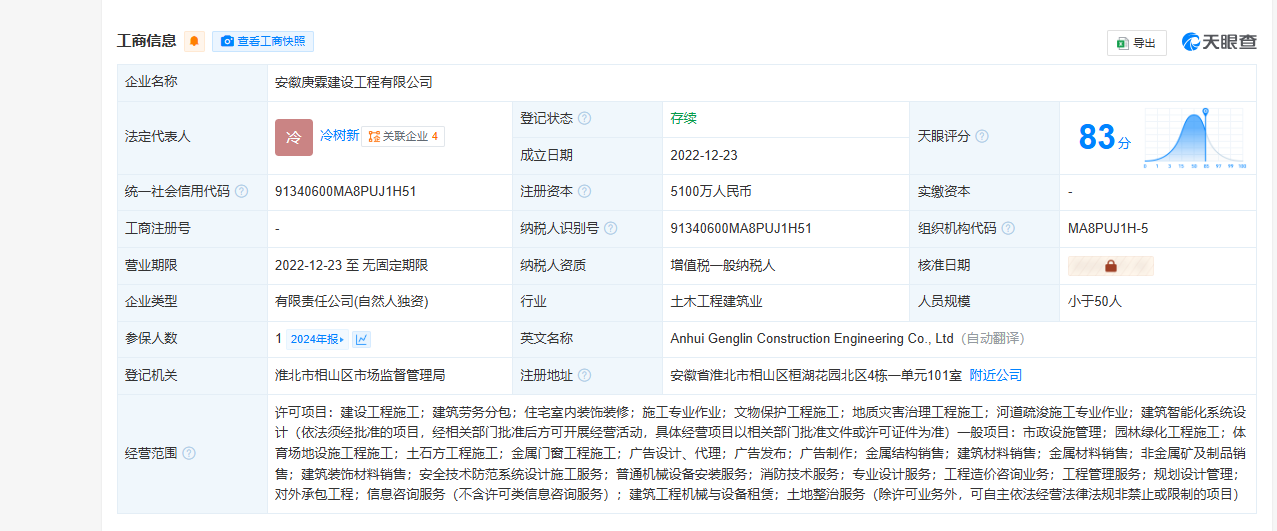Click help icon beside 天眼评分
The width and height of the screenshot is (1277, 531).
pos(982,137)
